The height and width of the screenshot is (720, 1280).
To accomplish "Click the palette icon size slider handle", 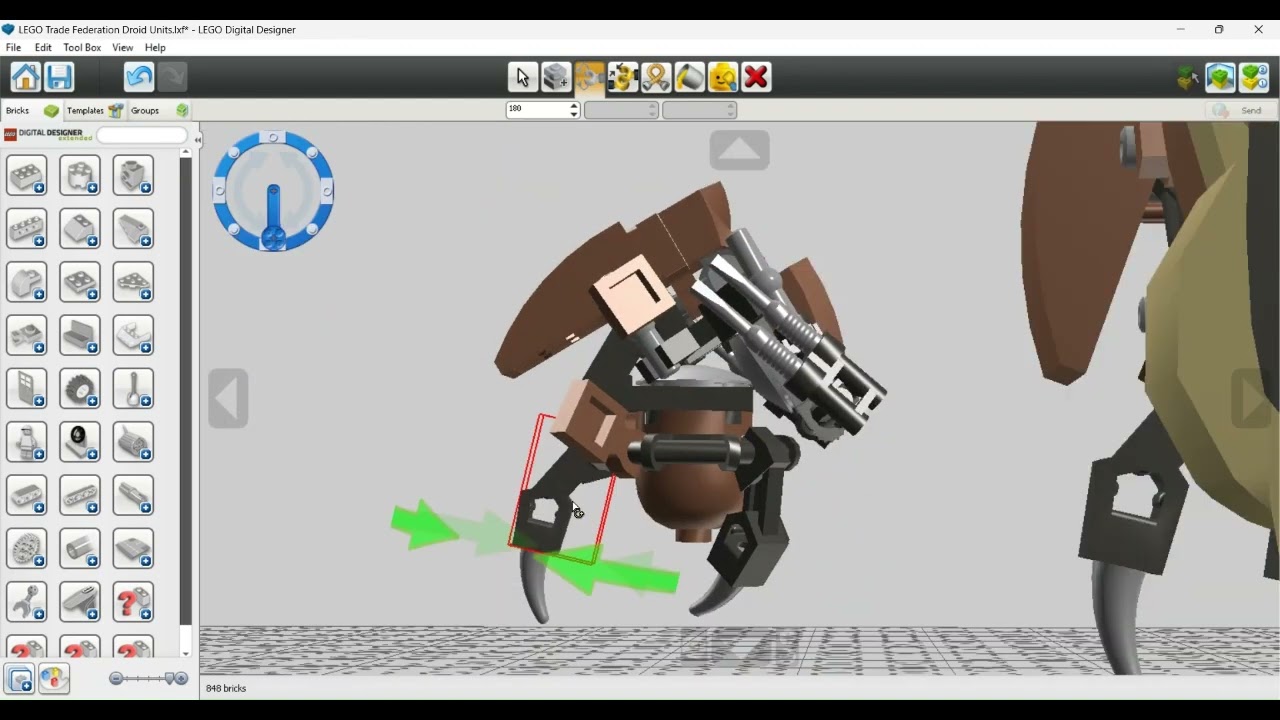I will (x=170, y=678).
